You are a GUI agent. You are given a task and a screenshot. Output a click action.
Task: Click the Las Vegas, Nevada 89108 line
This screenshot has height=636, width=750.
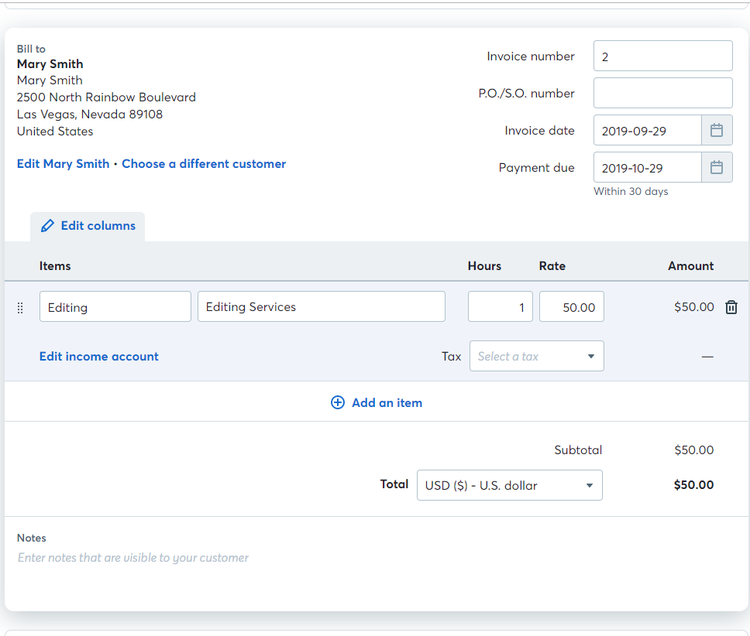tap(89, 114)
